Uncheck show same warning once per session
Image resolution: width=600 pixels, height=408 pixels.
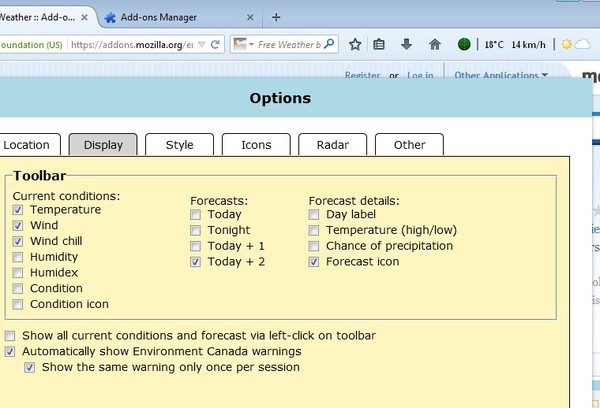pyautogui.click(x=29, y=367)
